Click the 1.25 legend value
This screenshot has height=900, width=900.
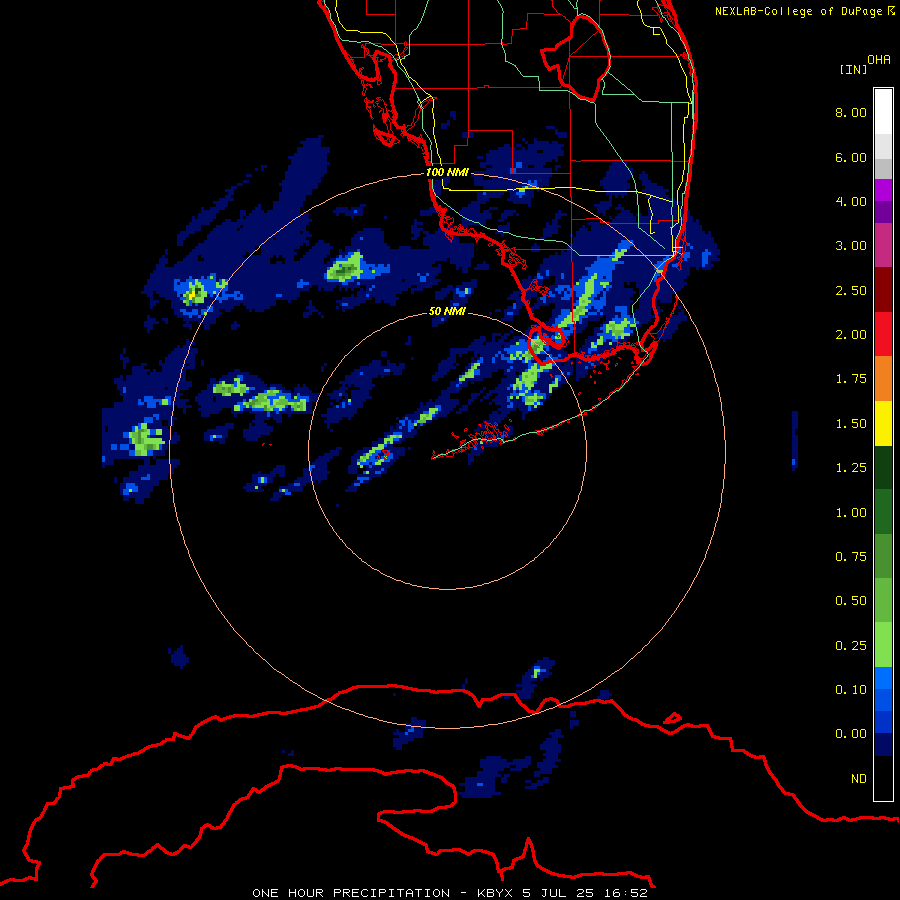tap(851, 468)
